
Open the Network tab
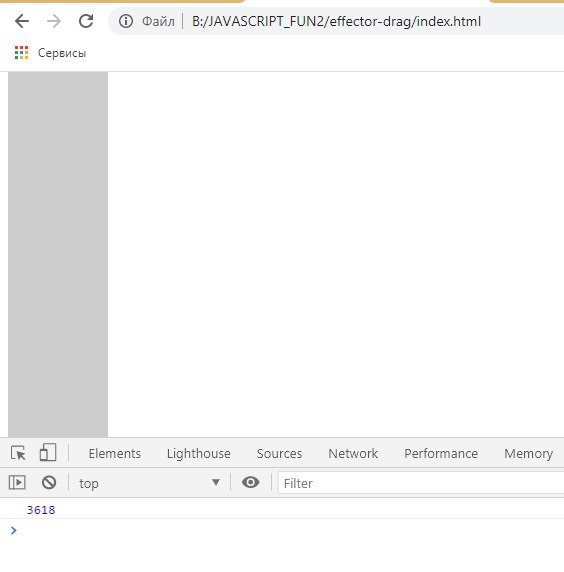pyautogui.click(x=353, y=453)
